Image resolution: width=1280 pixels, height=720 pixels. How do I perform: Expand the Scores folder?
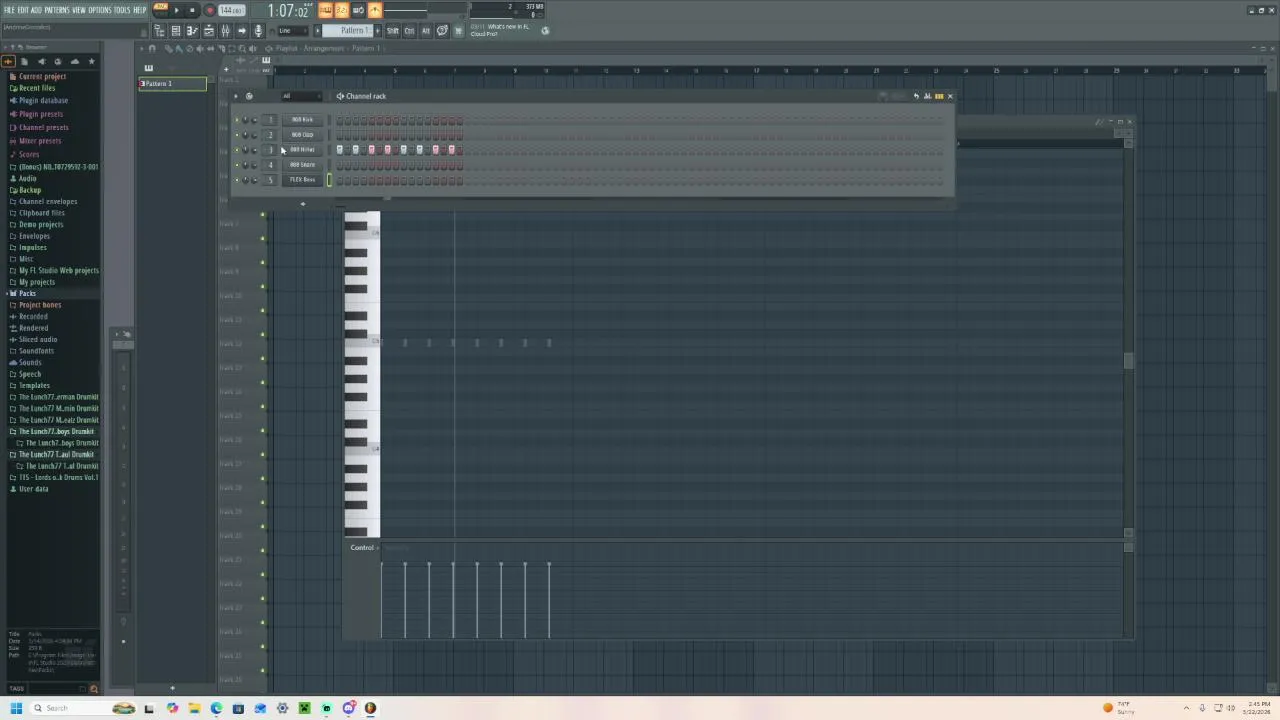click(29, 154)
